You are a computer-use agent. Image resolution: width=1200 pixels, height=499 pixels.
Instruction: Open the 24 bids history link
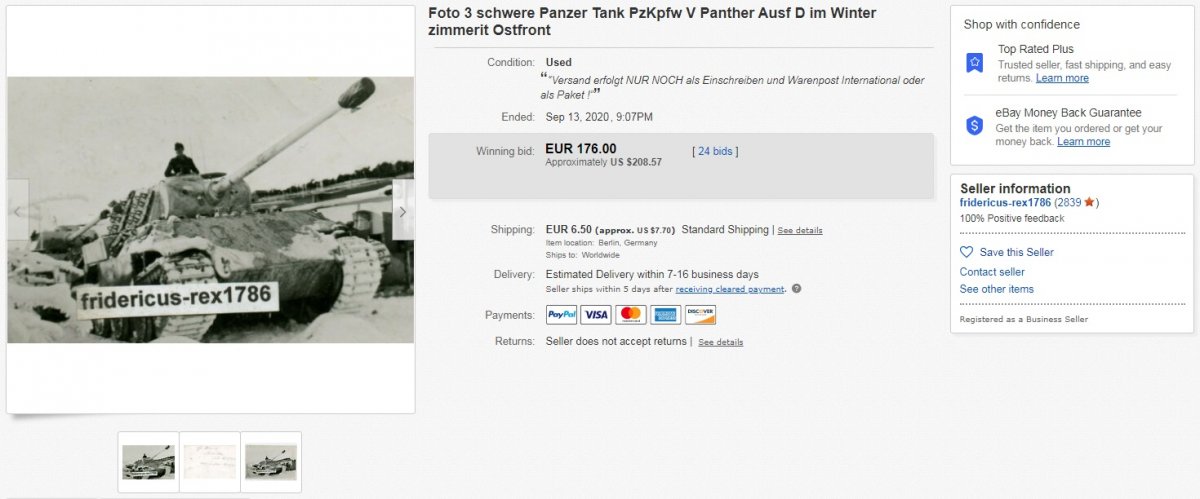(715, 151)
